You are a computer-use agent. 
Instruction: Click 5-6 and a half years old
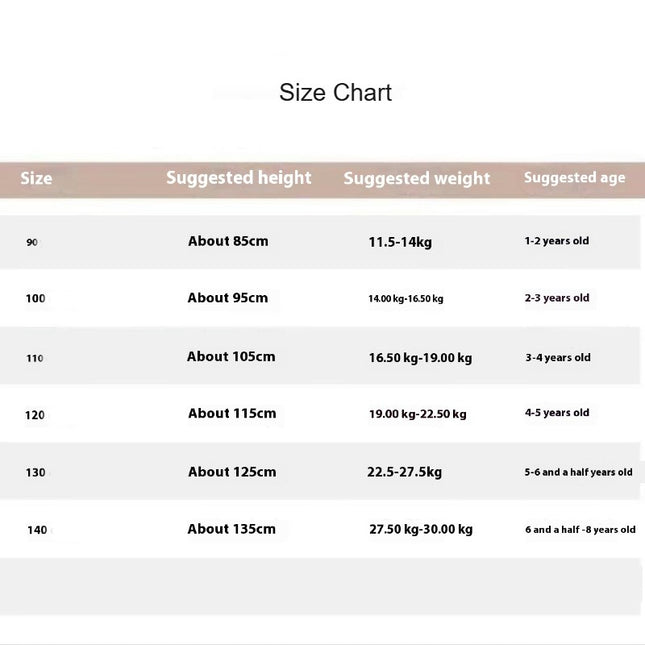(578, 472)
